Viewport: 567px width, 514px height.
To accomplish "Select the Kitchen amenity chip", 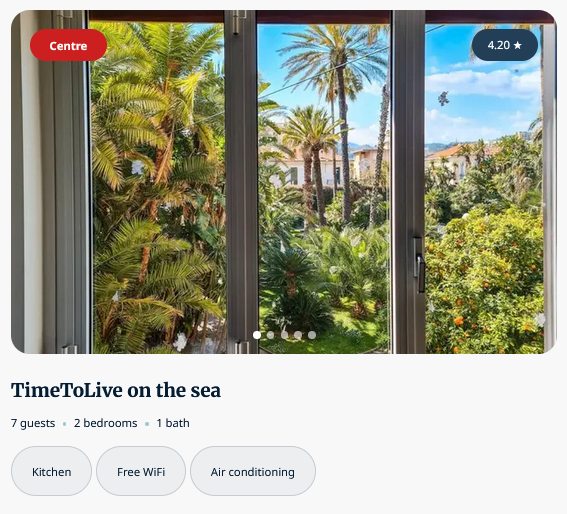I will point(51,471).
